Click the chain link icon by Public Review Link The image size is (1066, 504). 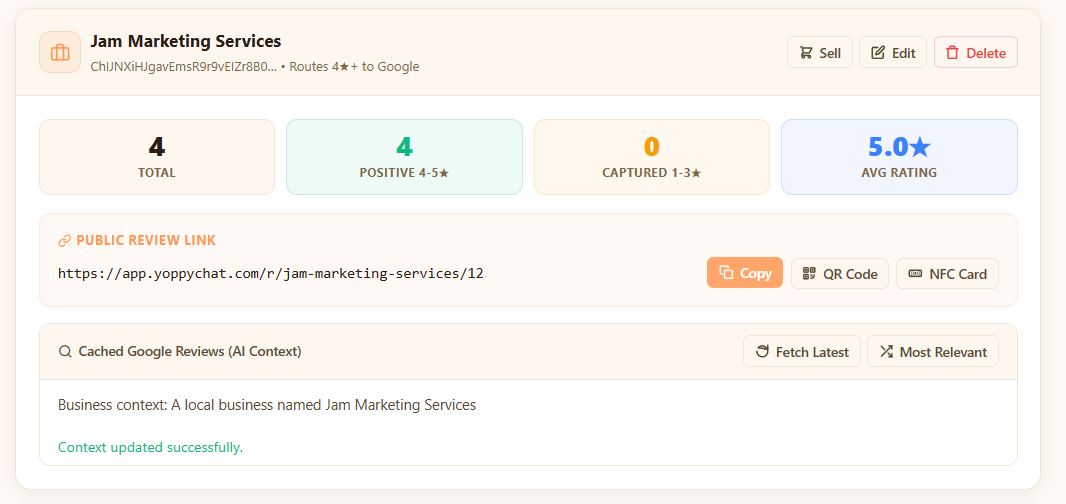click(x=65, y=241)
